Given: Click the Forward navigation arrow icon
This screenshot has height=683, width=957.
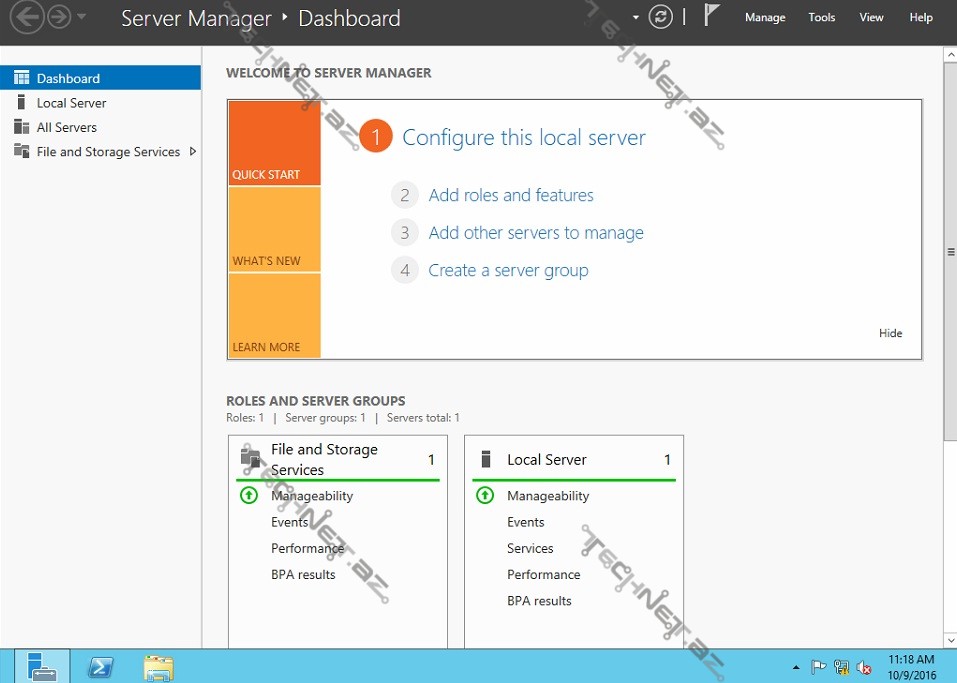Looking at the screenshot, I should 59,18.
